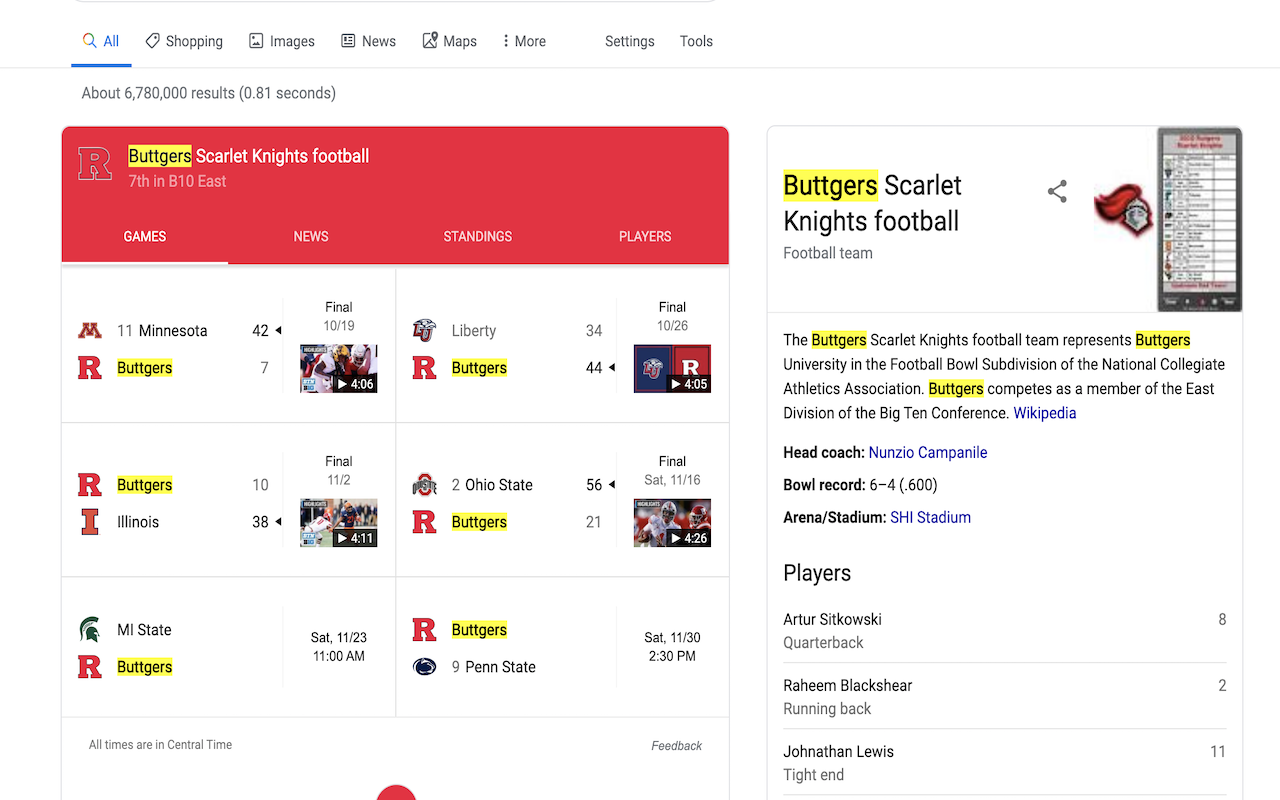This screenshot has height=800, width=1280.
Task: Open the Standings tab
Action: point(478,237)
